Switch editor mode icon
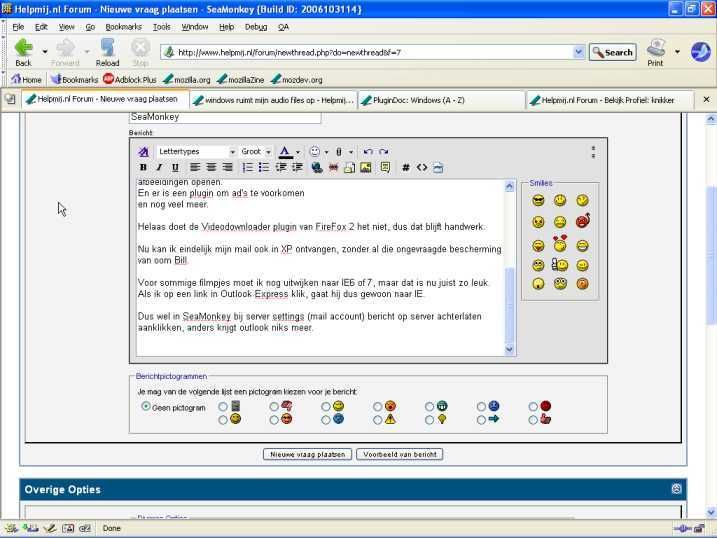Image resolution: width=717 pixels, height=538 pixels. tap(143, 152)
